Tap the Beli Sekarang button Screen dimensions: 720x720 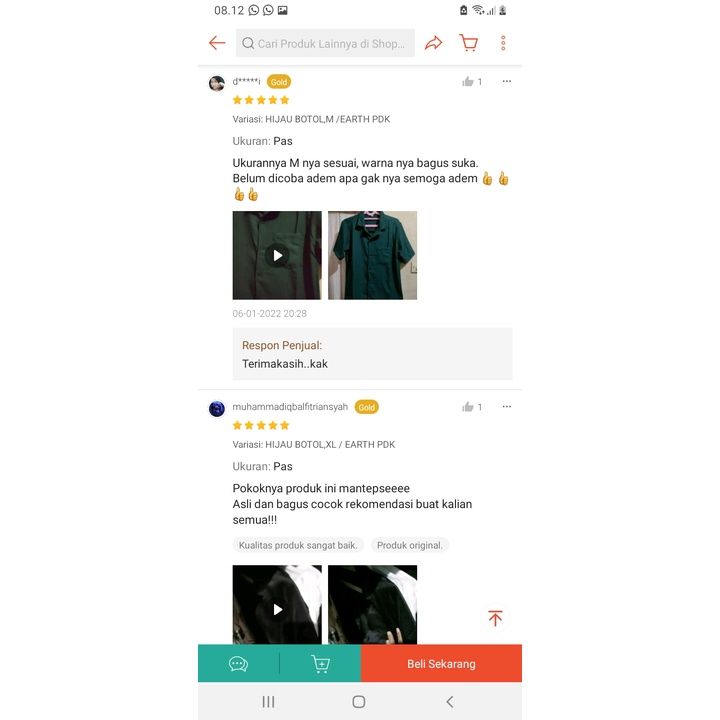[x=441, y=664]
